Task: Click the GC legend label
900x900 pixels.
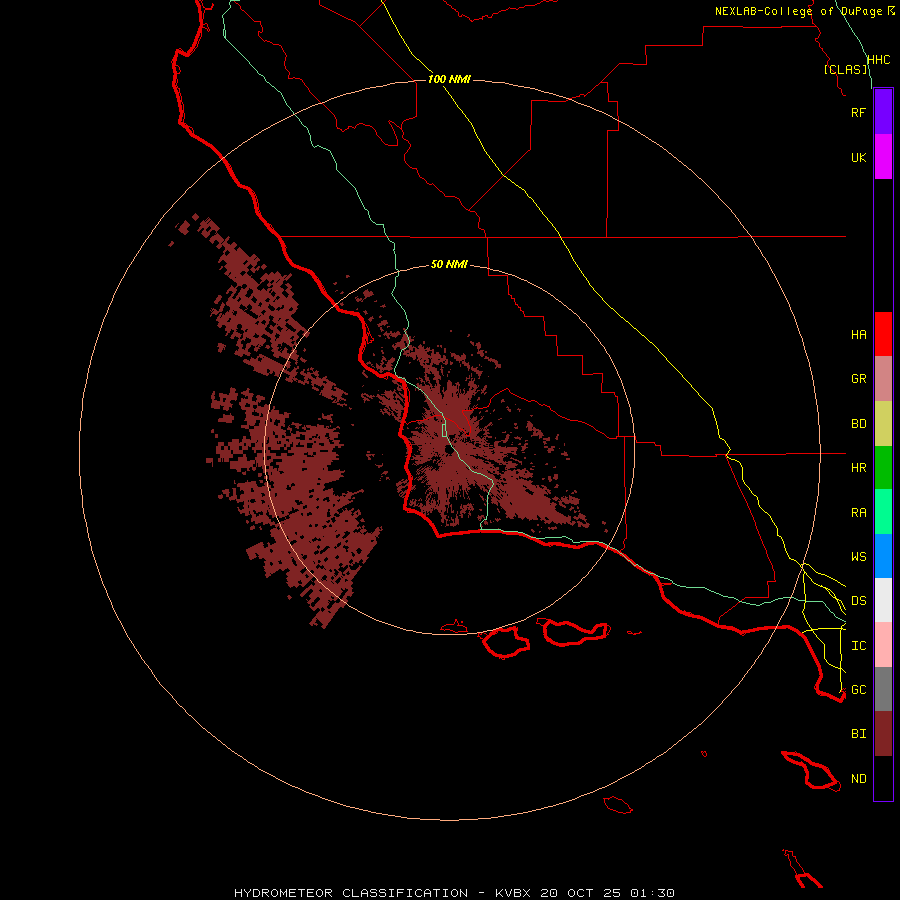Action: tap(858, 689)
